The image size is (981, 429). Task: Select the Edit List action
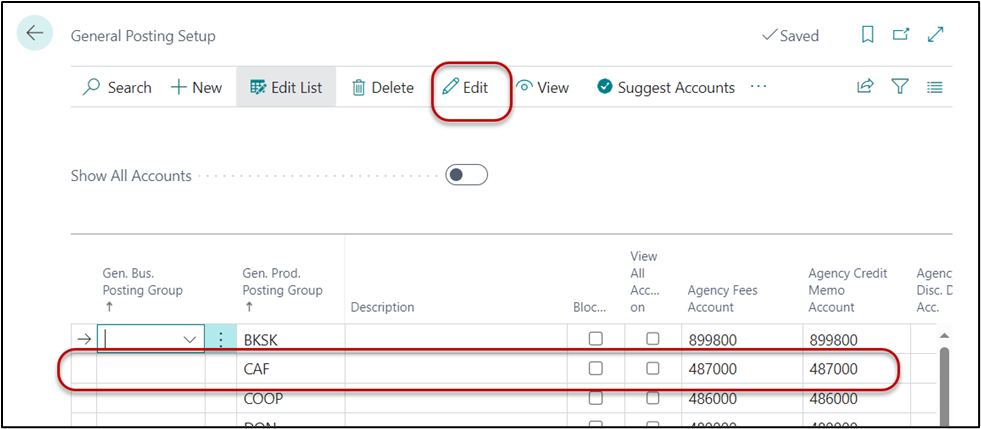click(286, 87)
